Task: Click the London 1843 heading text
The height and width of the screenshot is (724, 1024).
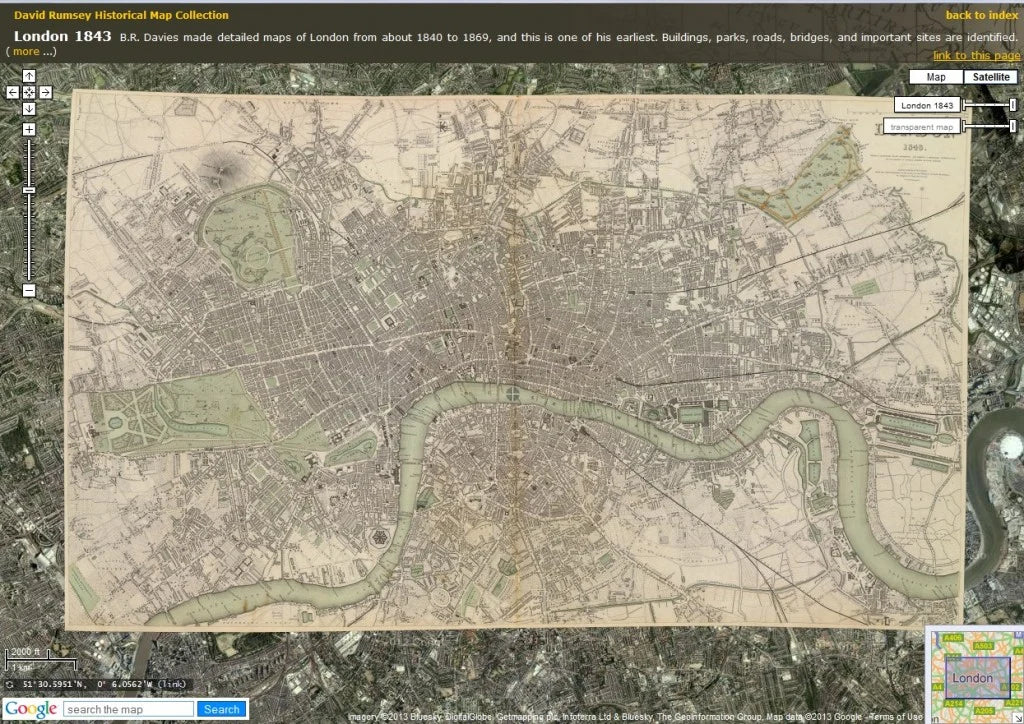Action: pyautogui.click(x=63, y=36)
